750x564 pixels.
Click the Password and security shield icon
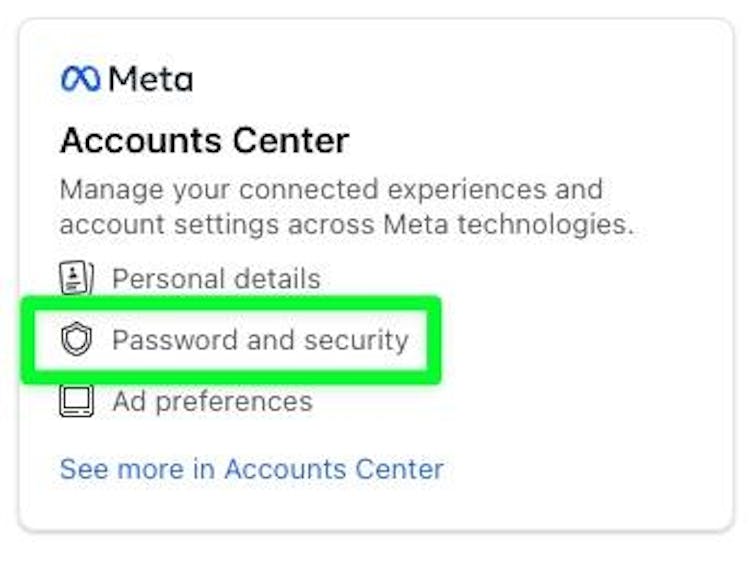point(77,339)
